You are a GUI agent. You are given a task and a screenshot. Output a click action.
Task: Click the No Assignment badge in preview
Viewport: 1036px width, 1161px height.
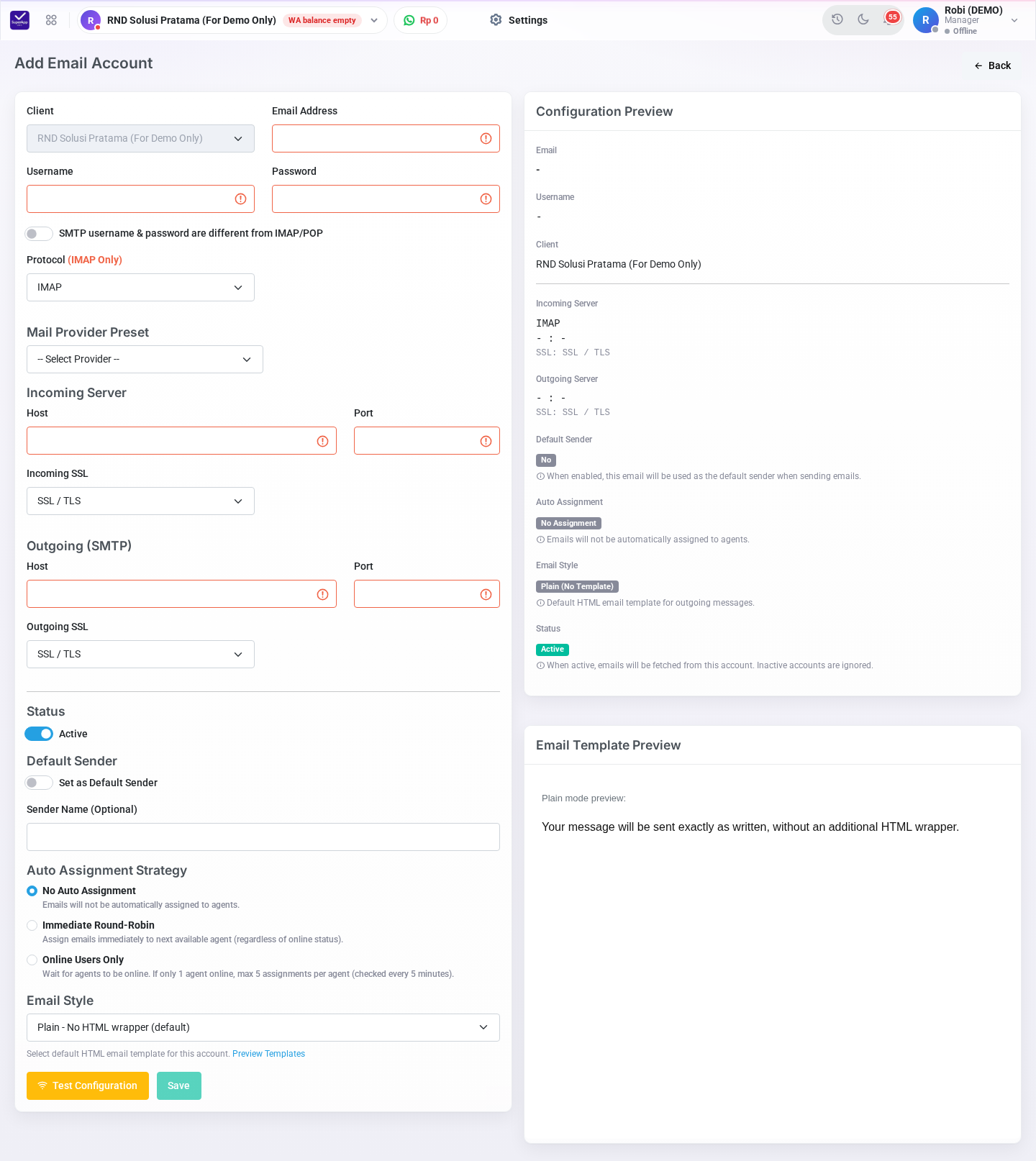(568, 524)
